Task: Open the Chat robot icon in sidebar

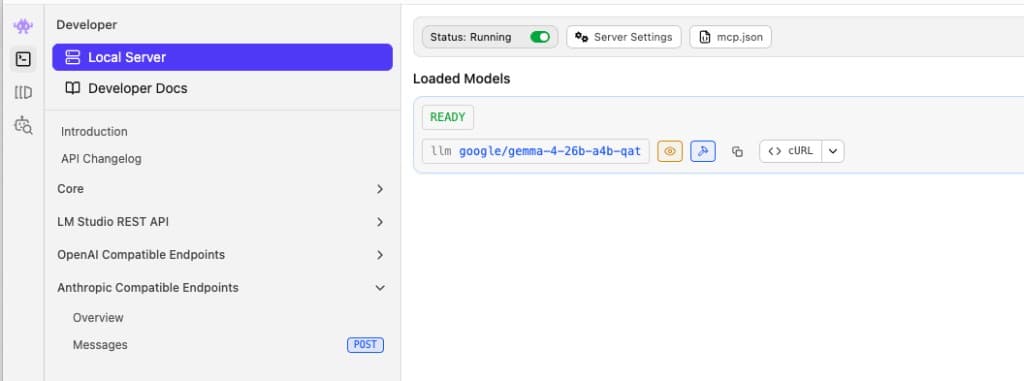Action: click(x=23, y=26)
